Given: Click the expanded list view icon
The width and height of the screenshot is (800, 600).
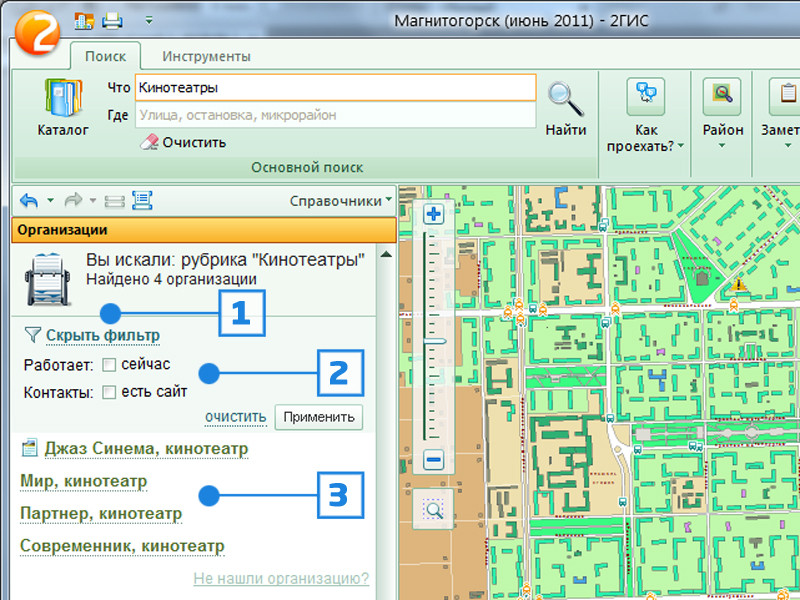Looking at the screenshot, I should tap(142, 201).
